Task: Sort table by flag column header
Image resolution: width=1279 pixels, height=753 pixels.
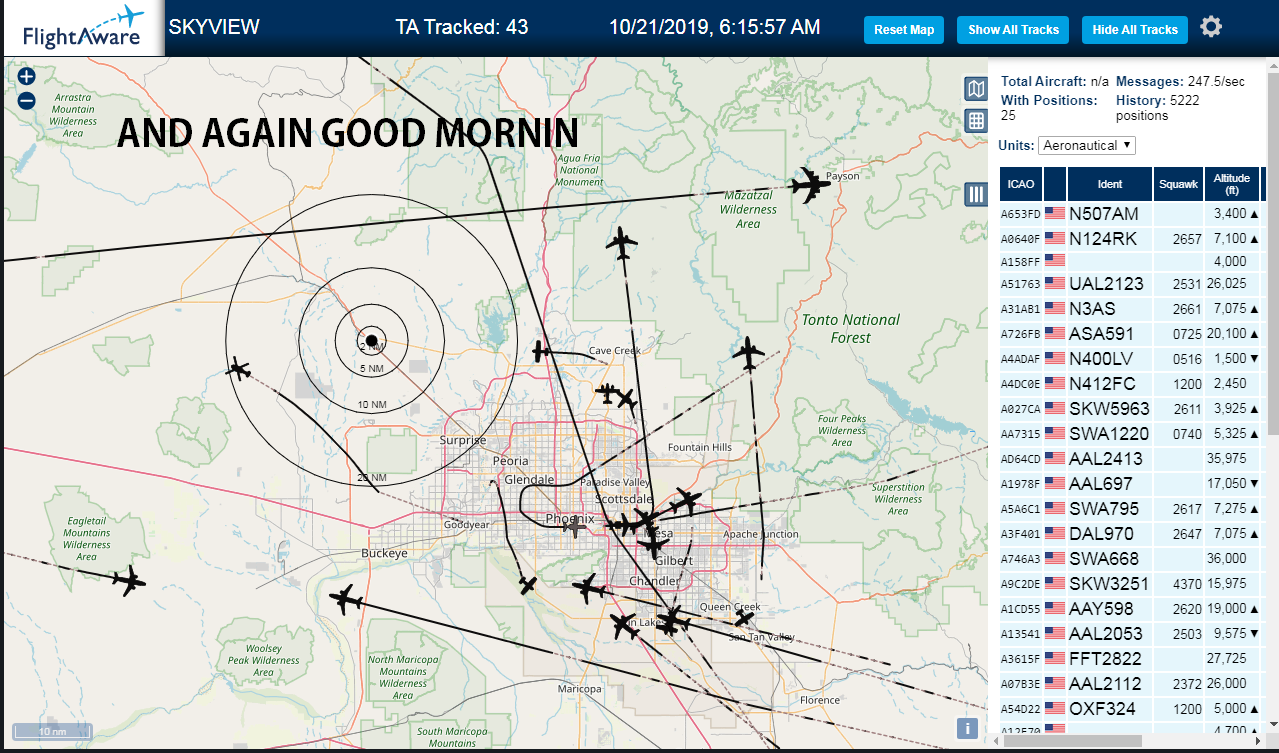Action: point(1055,184)
